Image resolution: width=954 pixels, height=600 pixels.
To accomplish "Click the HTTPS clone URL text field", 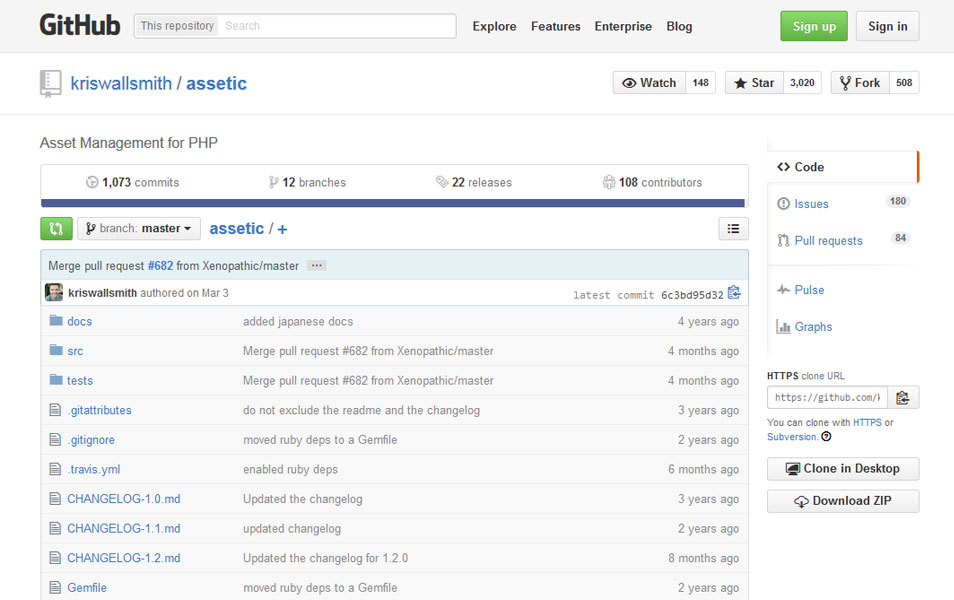I will (827, 397).
